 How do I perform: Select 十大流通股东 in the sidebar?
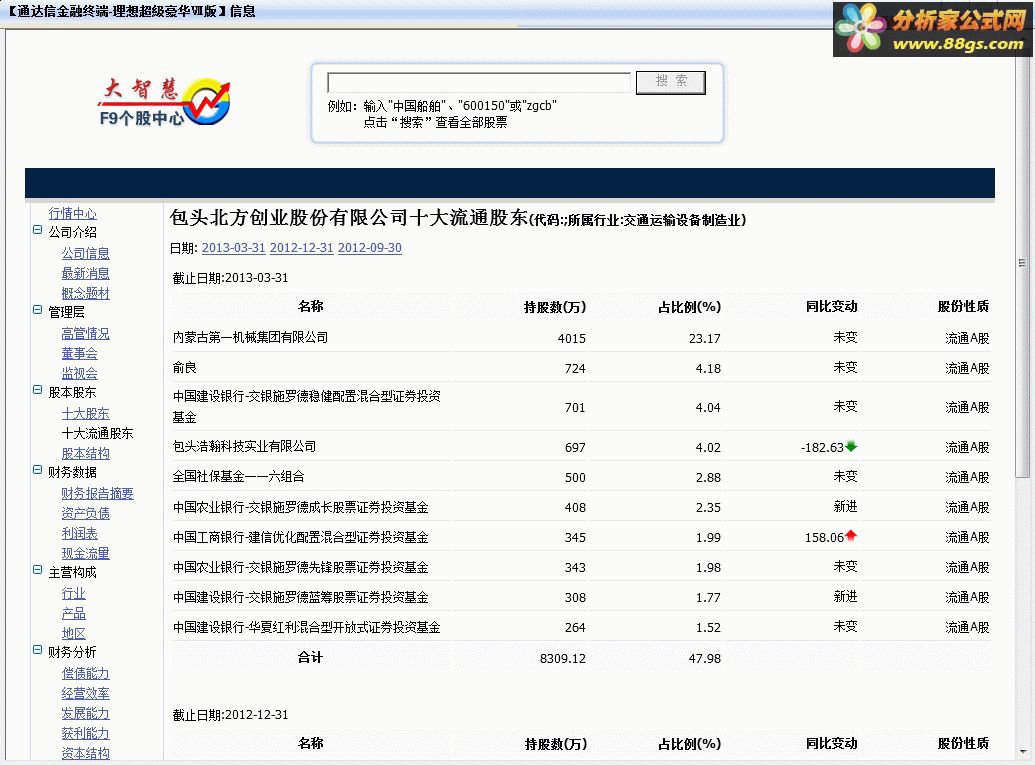coord(97,433)
